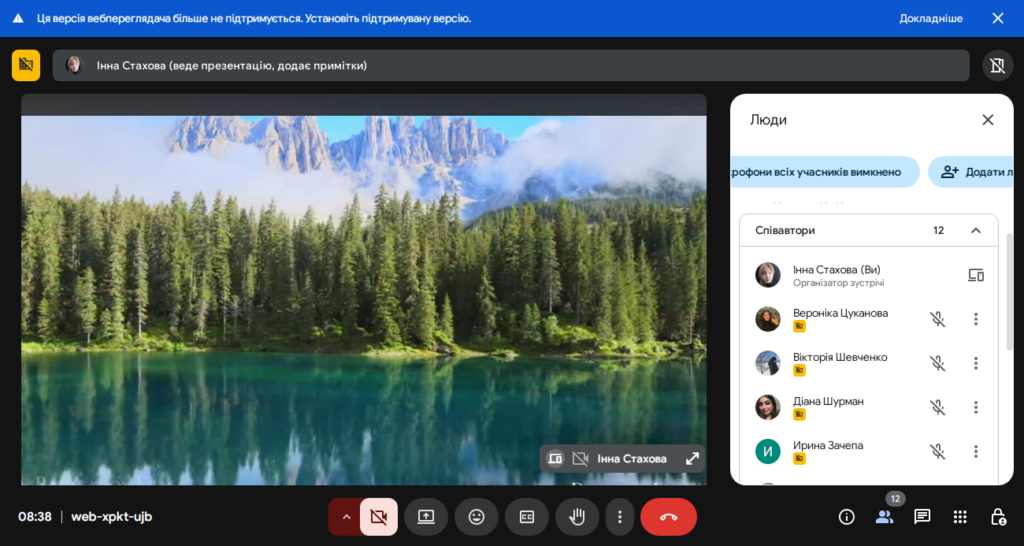Open the activities grid icon
Viewport: 1024px width, 546px height.
coord(960,517)
